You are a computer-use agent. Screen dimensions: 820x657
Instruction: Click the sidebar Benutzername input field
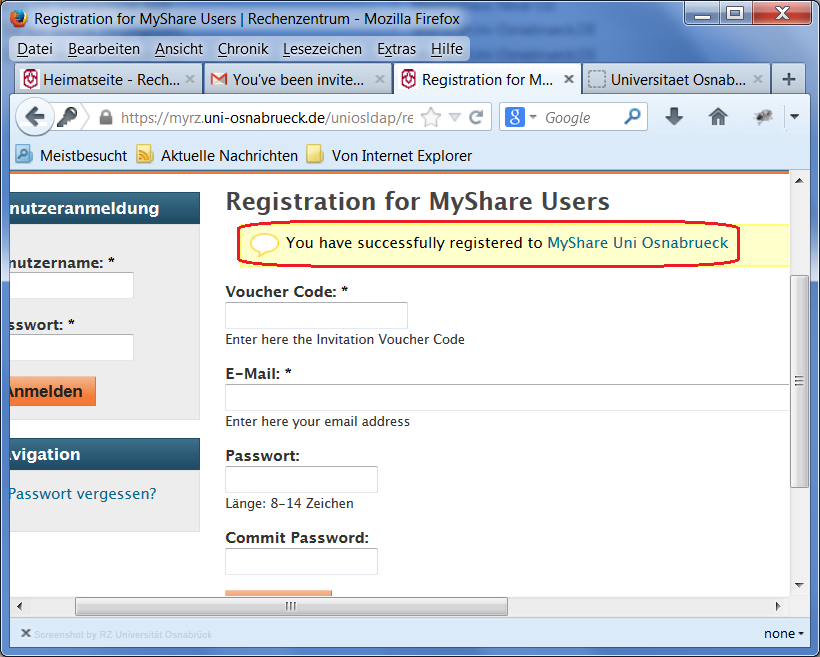[x=72, y=285]
